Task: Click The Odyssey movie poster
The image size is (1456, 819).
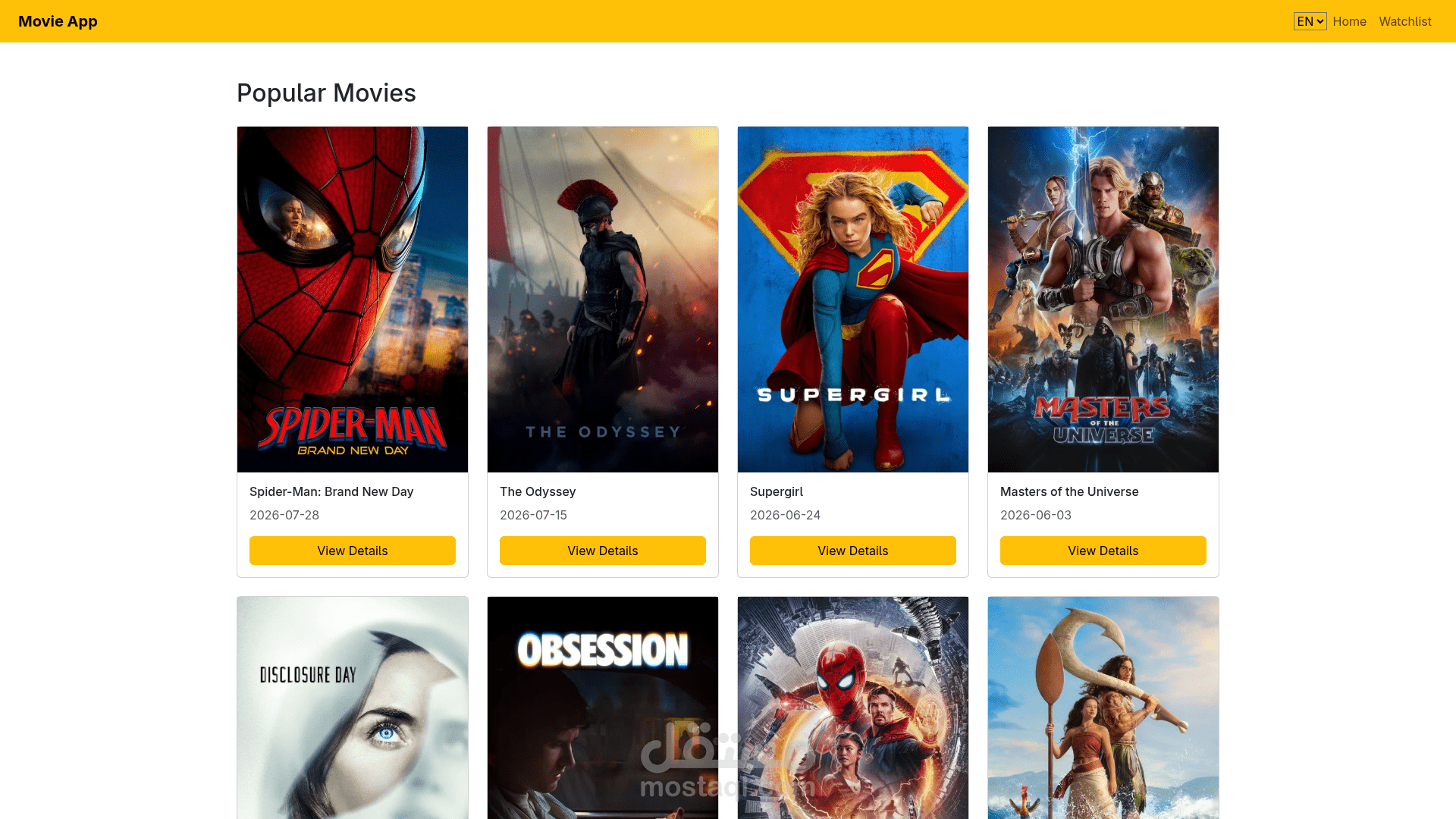Action: pyautogui.click(x=603, y=300)
